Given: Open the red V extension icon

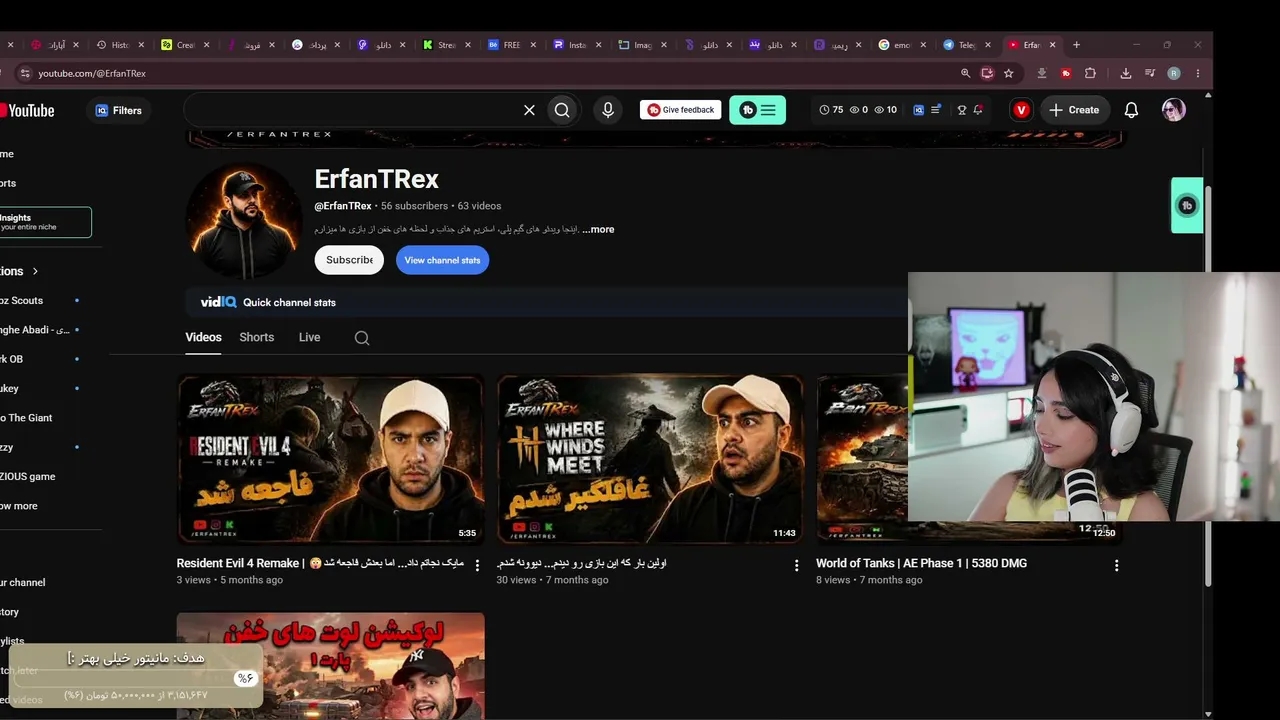Looking at the screenshot, I should coord(1021,110).
